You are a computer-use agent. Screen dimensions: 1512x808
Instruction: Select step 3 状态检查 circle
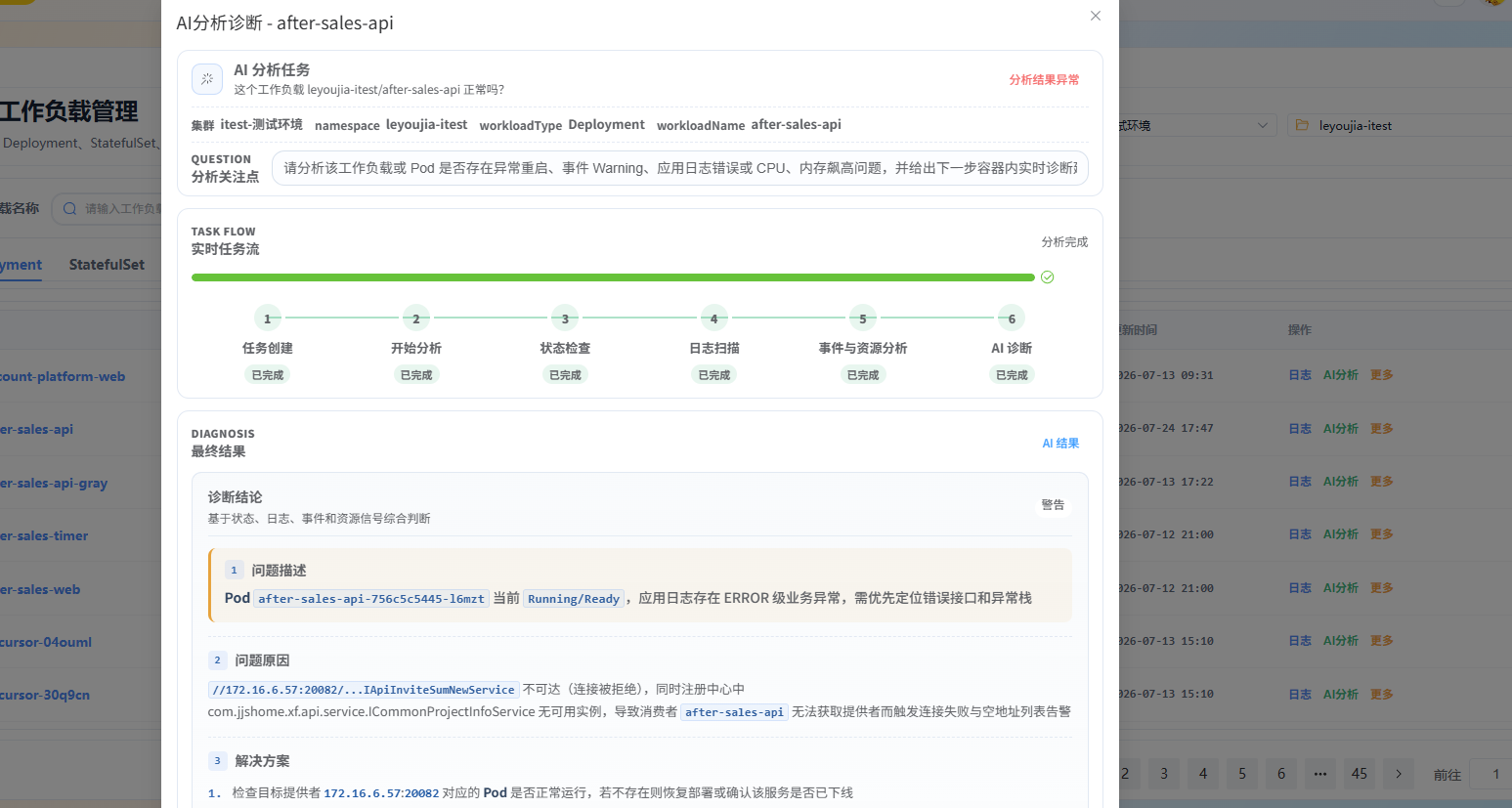(565, 319)
